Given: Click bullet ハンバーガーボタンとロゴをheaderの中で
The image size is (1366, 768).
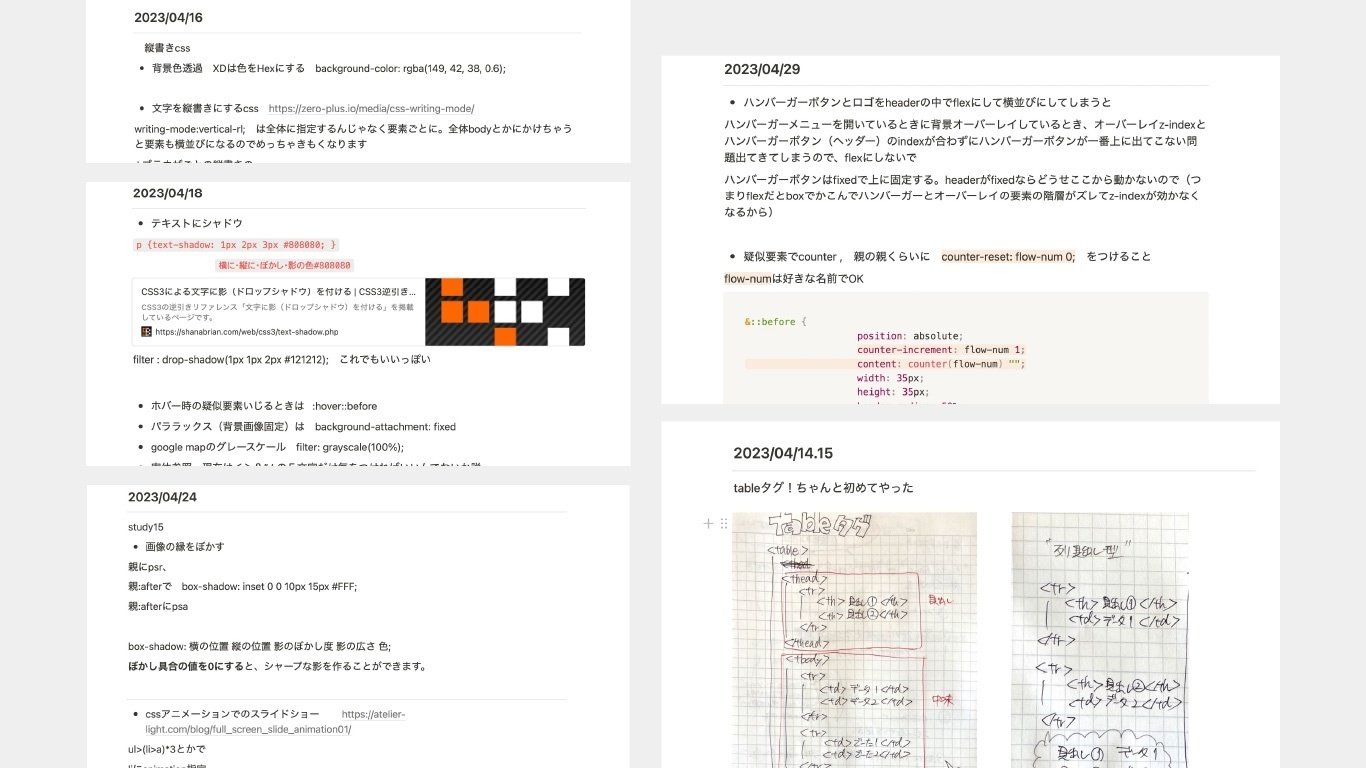Looking at the screenshot, I should click(x=928, y=102).
